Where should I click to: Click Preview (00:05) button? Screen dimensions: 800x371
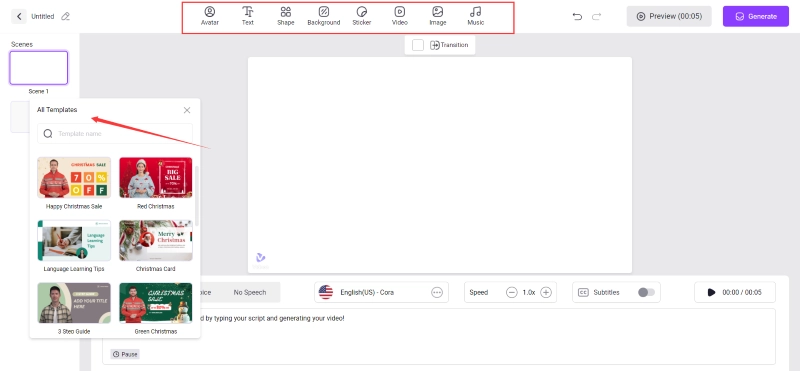pos(669,16)
